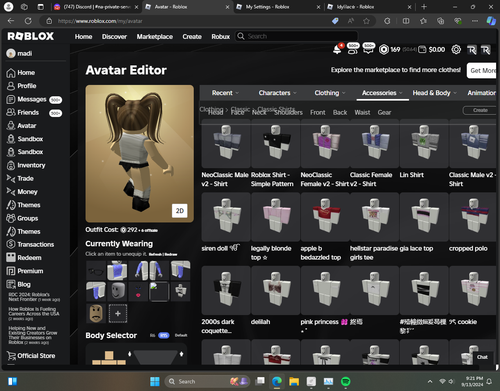
Task: Open Copilot icon in browser toolbar
Action: click(491, 21)
